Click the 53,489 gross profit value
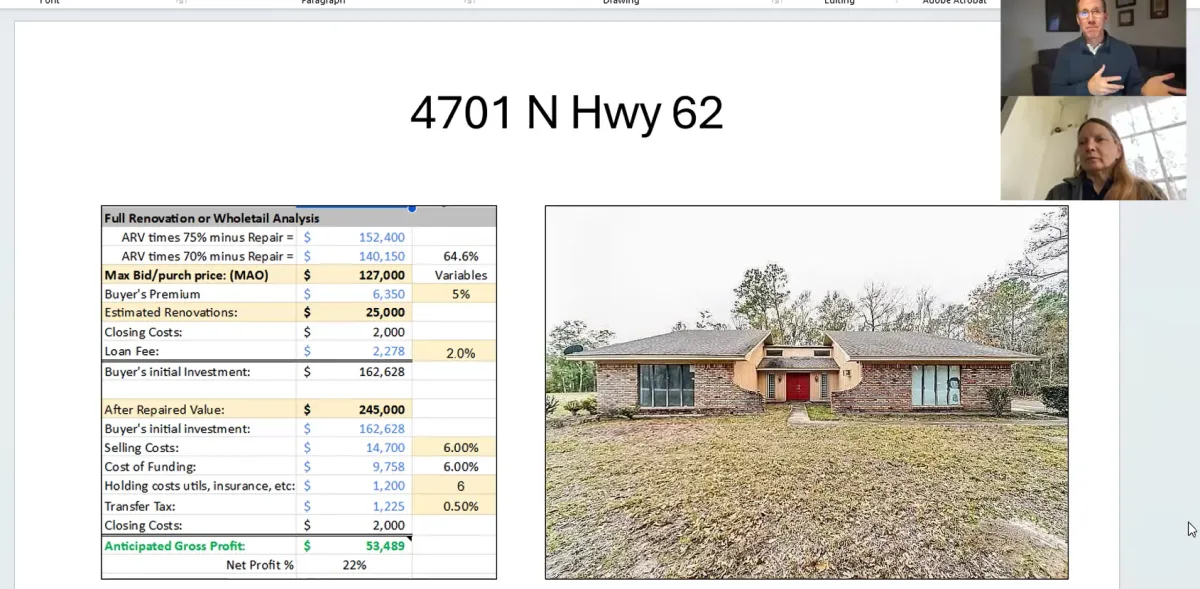Viewport: 1200px width, 589px height. pyautogui.click(x=385, y=545)
